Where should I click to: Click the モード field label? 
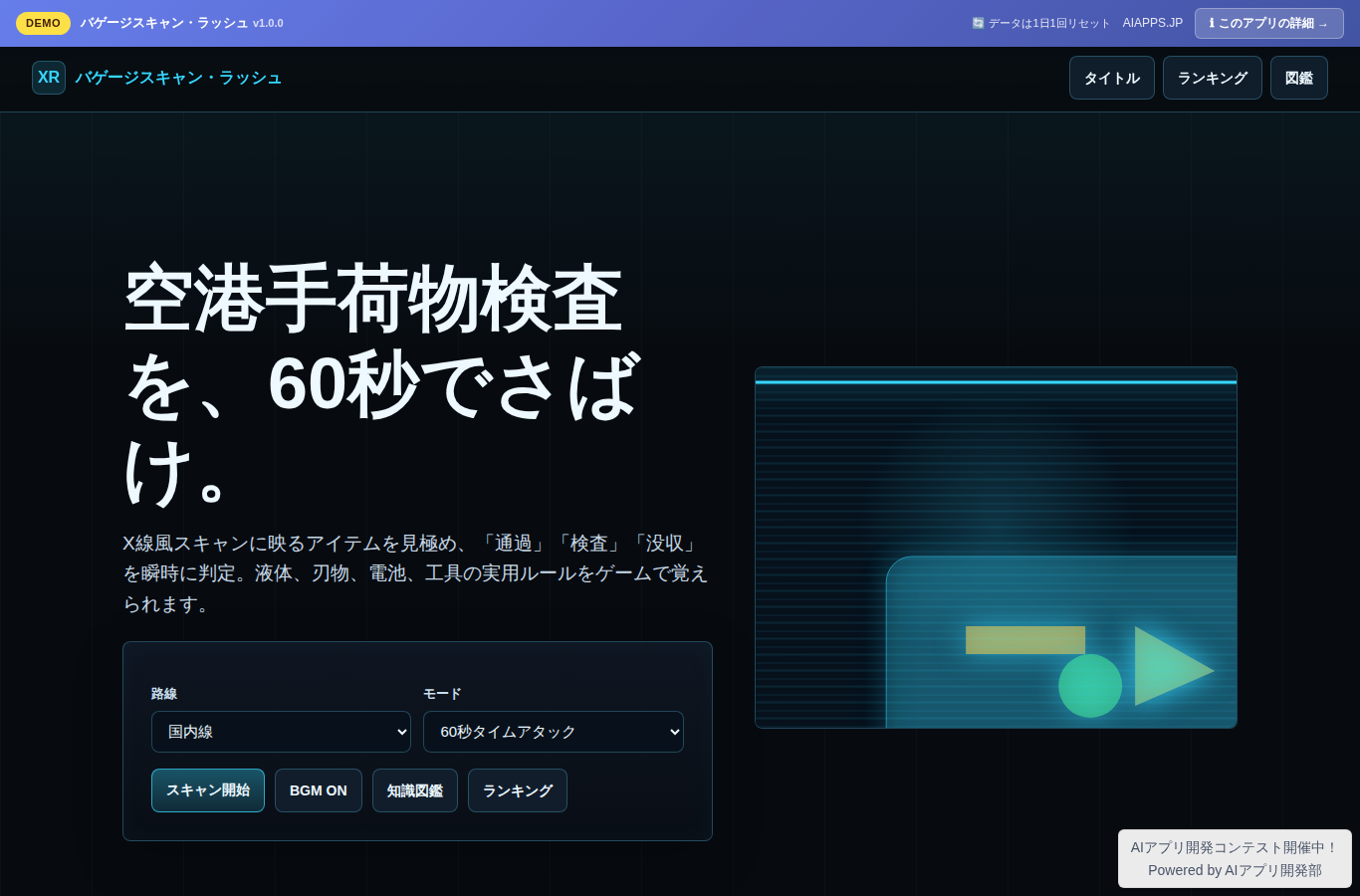tap(442, 694)
